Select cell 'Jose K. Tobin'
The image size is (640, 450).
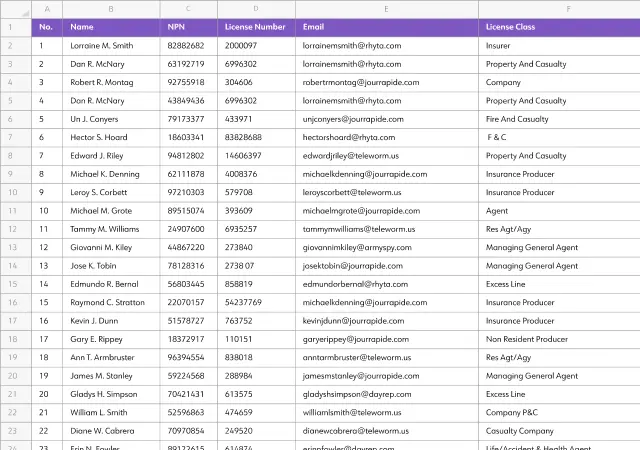tap(111, 266)
